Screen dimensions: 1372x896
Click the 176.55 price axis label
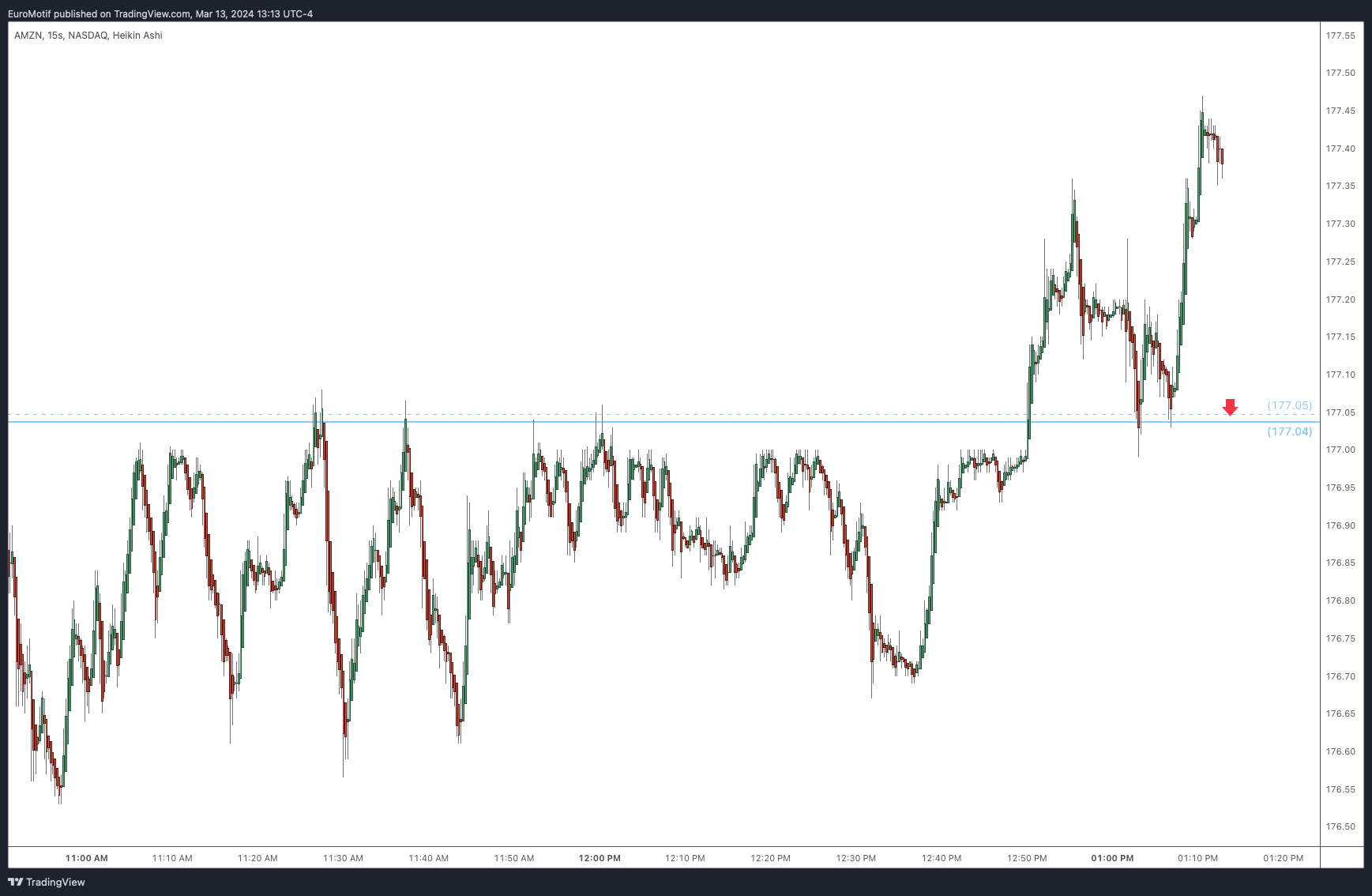pos(1340,789)
